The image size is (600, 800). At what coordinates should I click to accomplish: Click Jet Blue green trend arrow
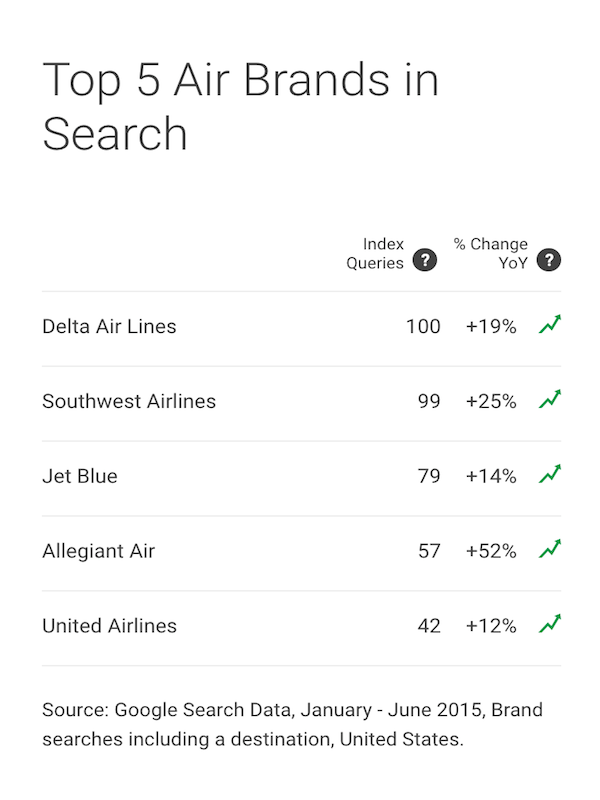tap(550, 474)
